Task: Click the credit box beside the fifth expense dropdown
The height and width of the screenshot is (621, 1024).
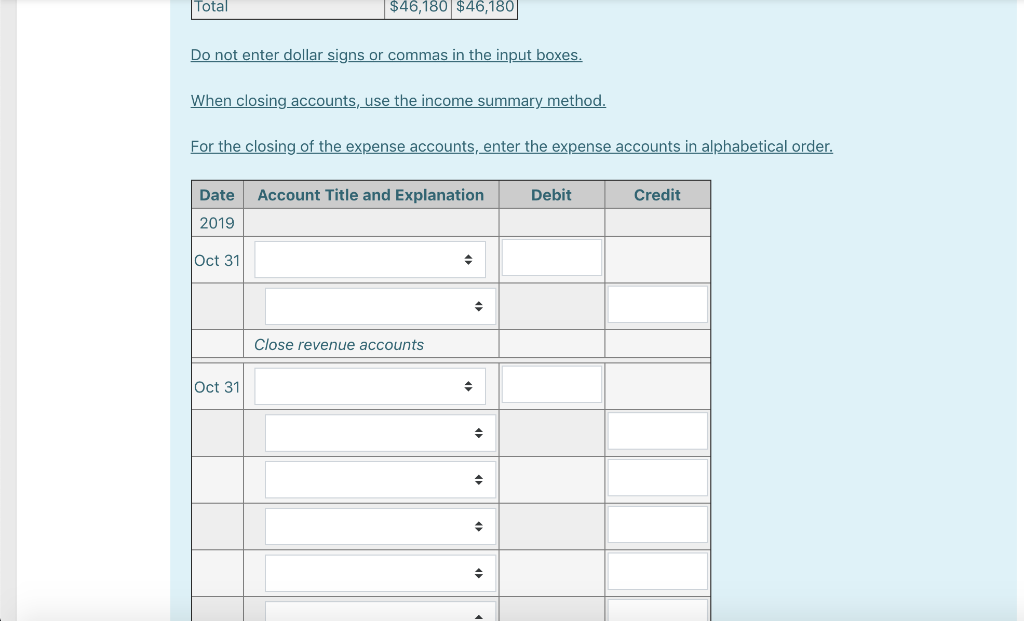Action: 657,571
